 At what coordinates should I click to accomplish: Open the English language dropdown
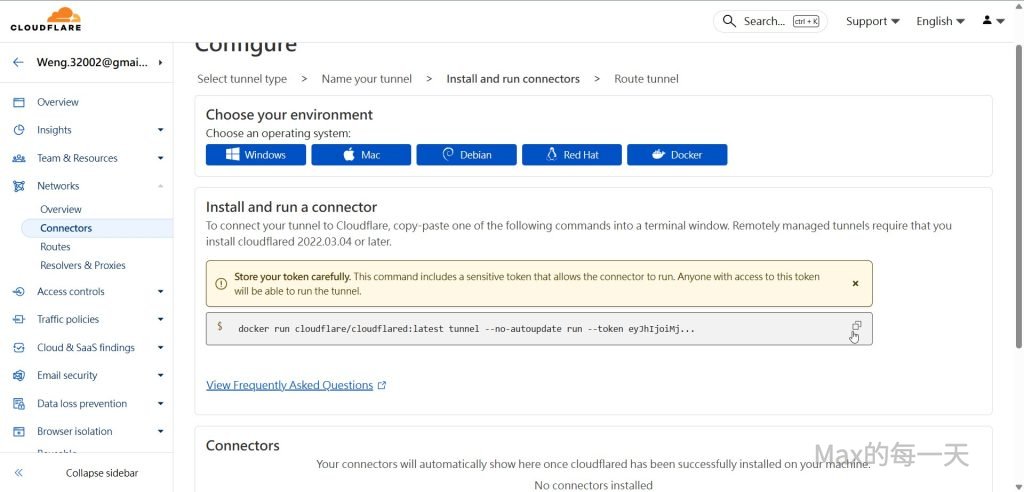click(x=940, y=21)
